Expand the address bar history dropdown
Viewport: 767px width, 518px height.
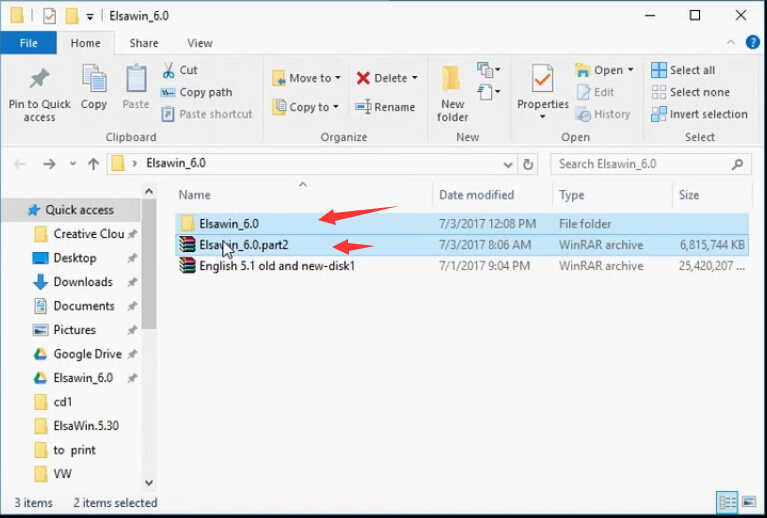tap(508, 165)
